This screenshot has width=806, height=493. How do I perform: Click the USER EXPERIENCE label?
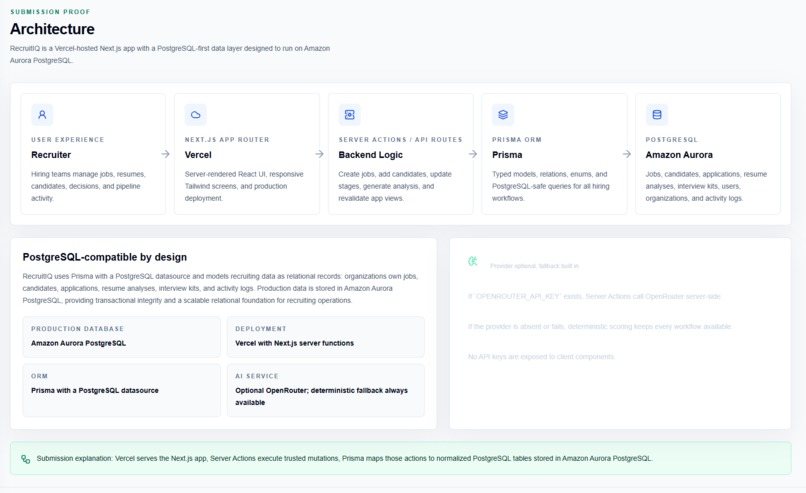[x=67, y=139]
